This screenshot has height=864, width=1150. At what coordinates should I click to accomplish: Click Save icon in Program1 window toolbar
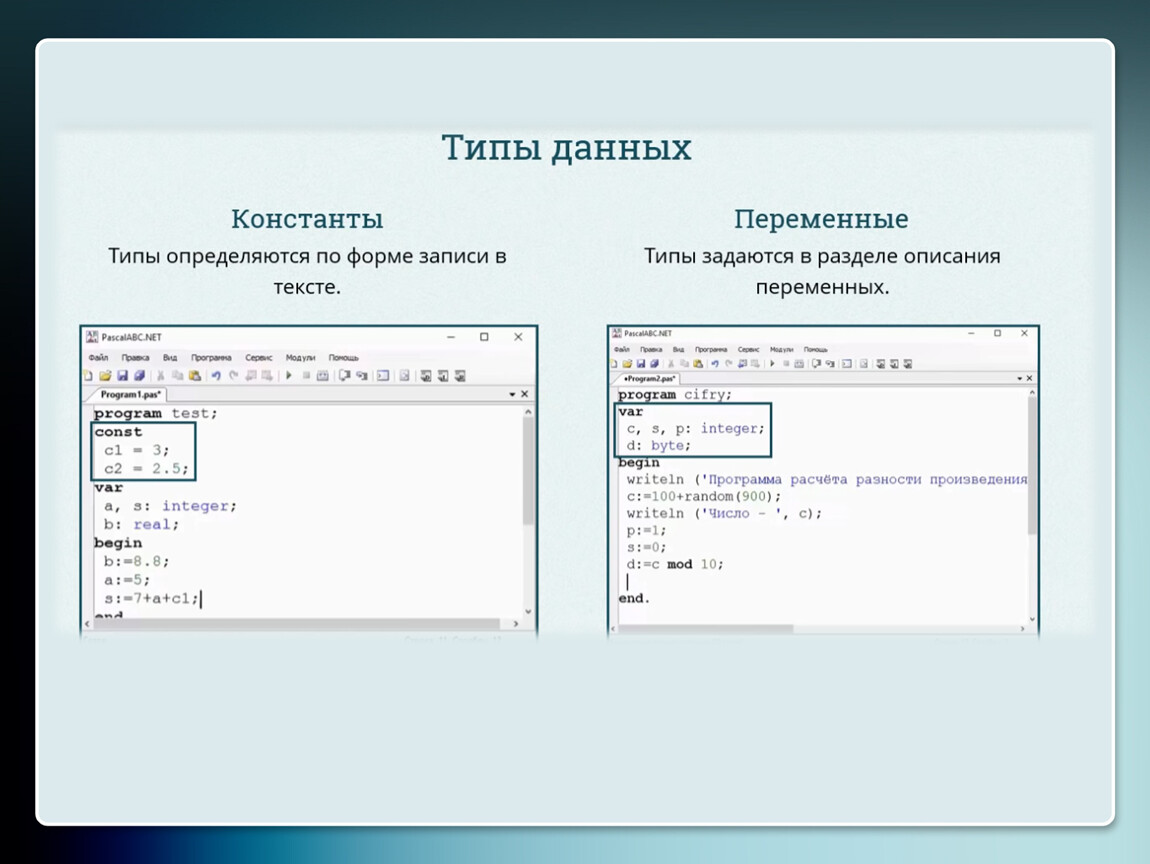click(122, 376)
